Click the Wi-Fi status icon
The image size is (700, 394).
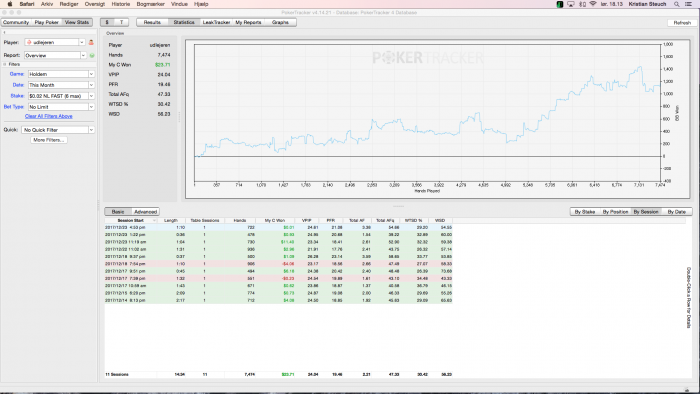click(x=593, y=4)
